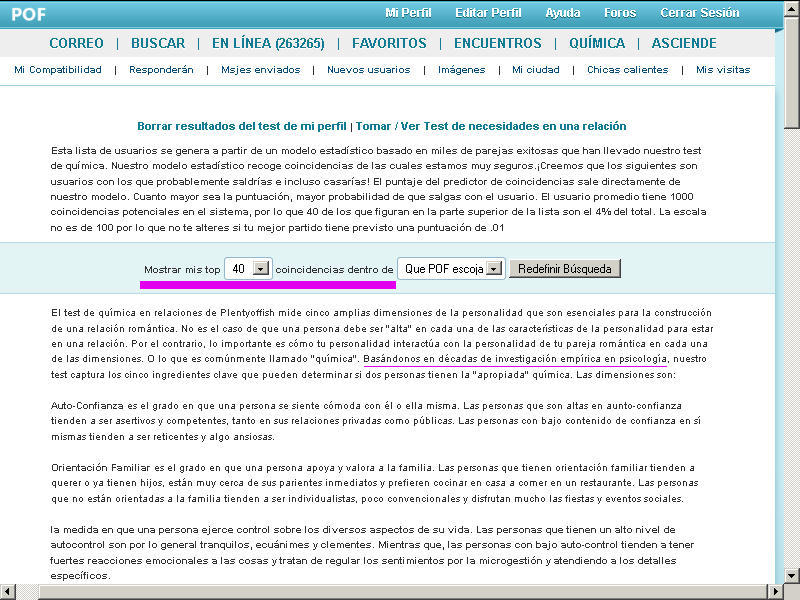Open Ayuda help link
Screen dimensions: 800x600
click(563, 13)
